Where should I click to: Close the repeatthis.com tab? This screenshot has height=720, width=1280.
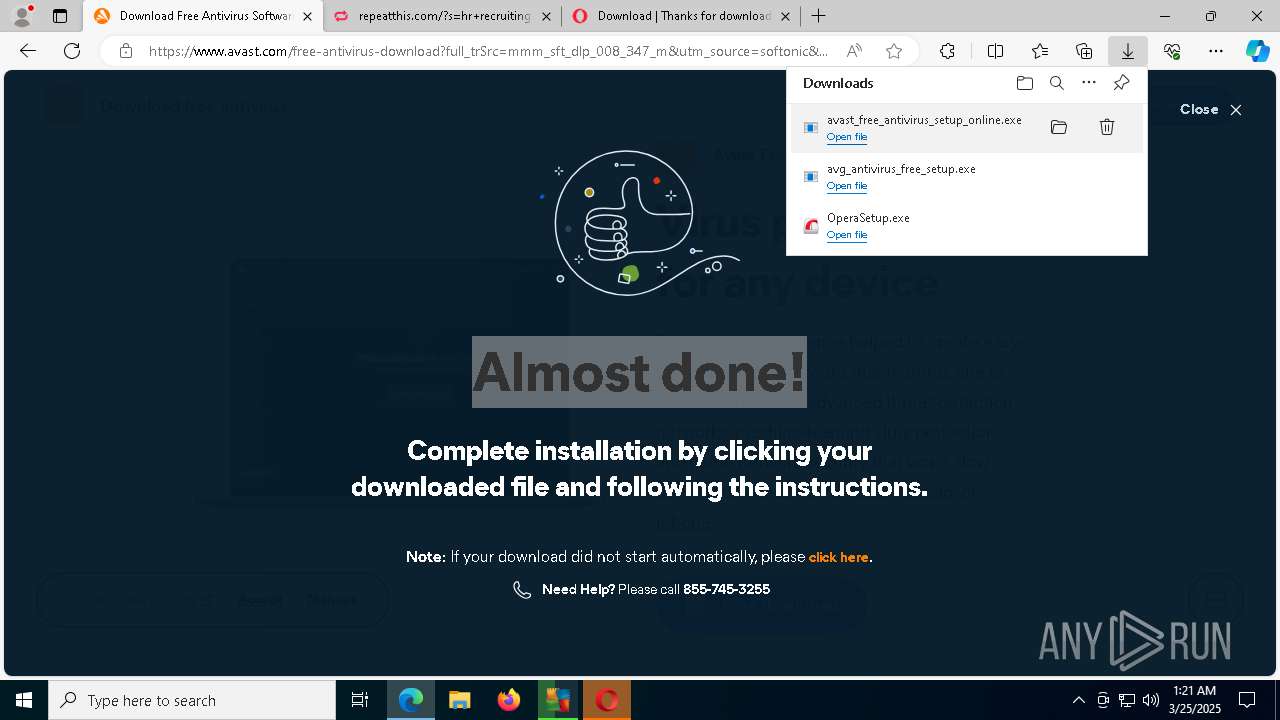[x=546, y=16]
